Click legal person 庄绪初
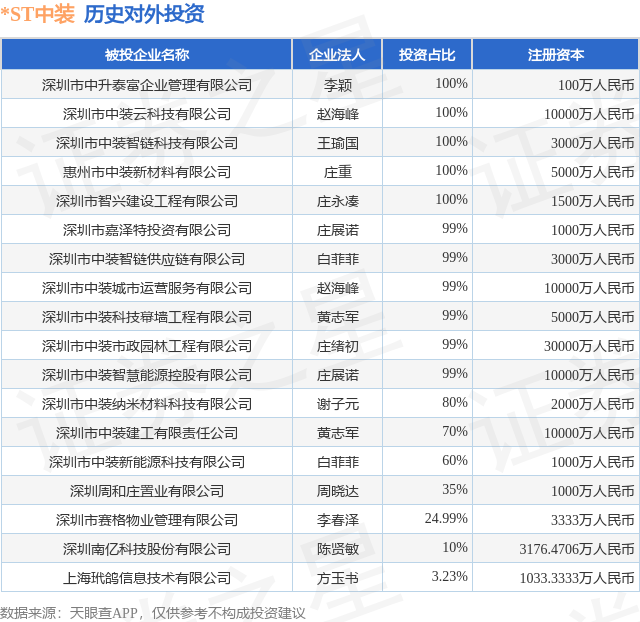The width and height of the screenshot is (640, 622). pos(338,346)
